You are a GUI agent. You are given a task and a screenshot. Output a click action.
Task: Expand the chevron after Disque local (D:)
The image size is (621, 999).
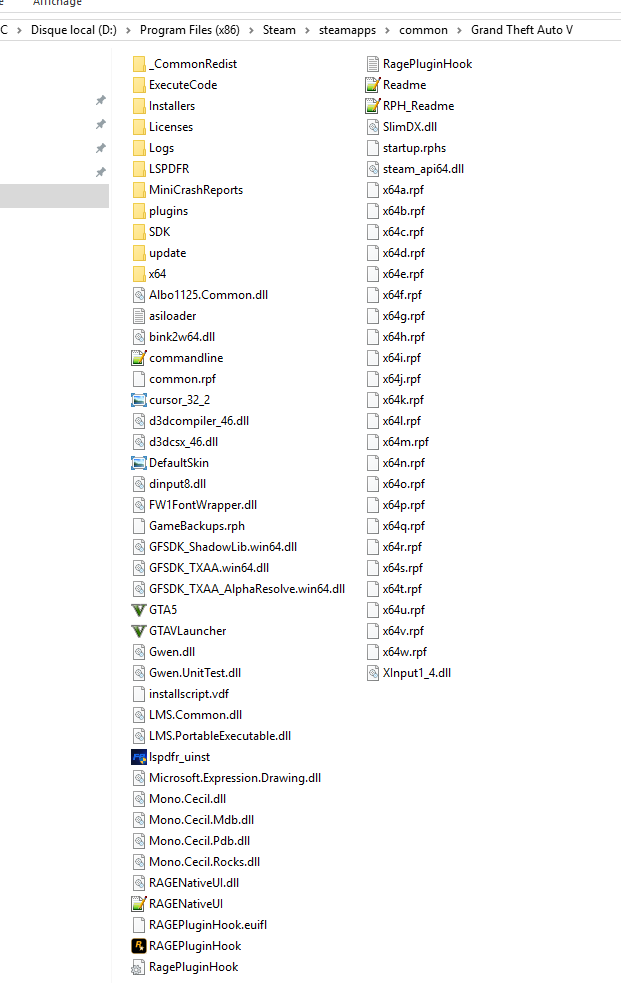(x=128, y=30)
